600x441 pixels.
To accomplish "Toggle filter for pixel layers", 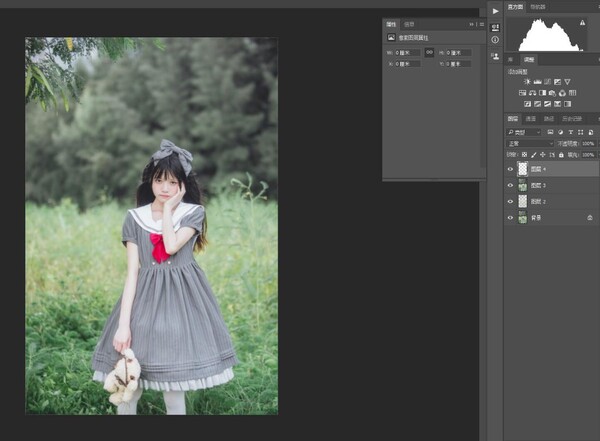I will point(550,132).
